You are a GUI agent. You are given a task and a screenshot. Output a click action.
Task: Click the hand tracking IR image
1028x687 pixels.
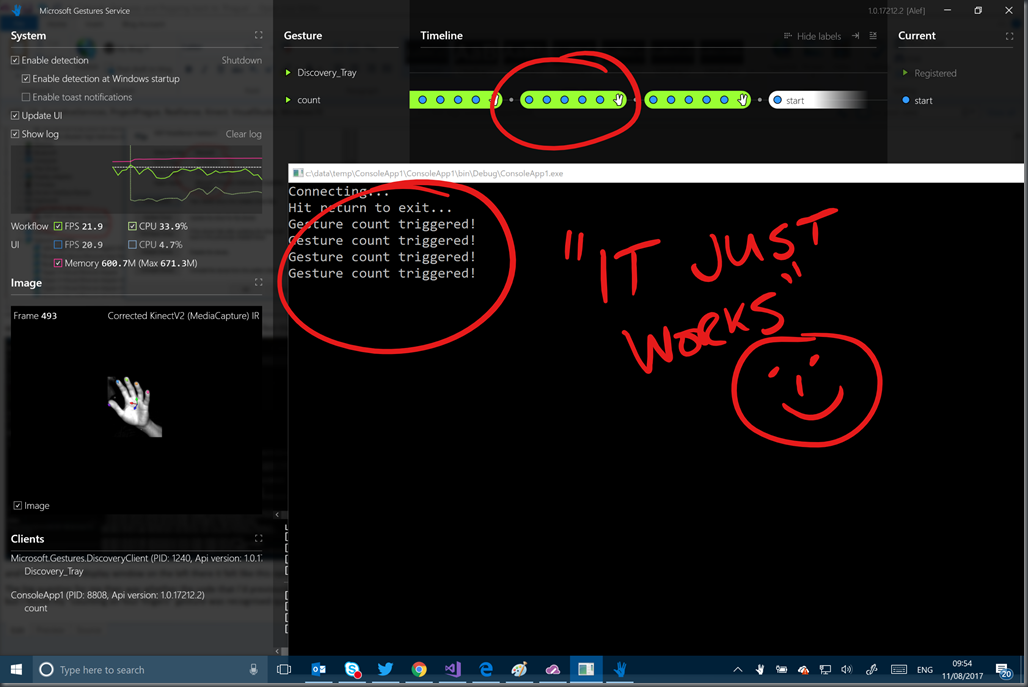[135, 406]
